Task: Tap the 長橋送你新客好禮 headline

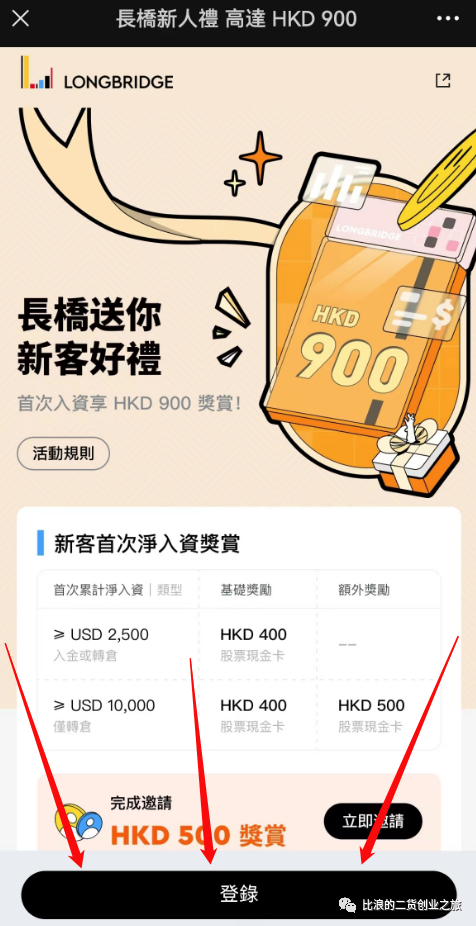Action: (90, 337)
